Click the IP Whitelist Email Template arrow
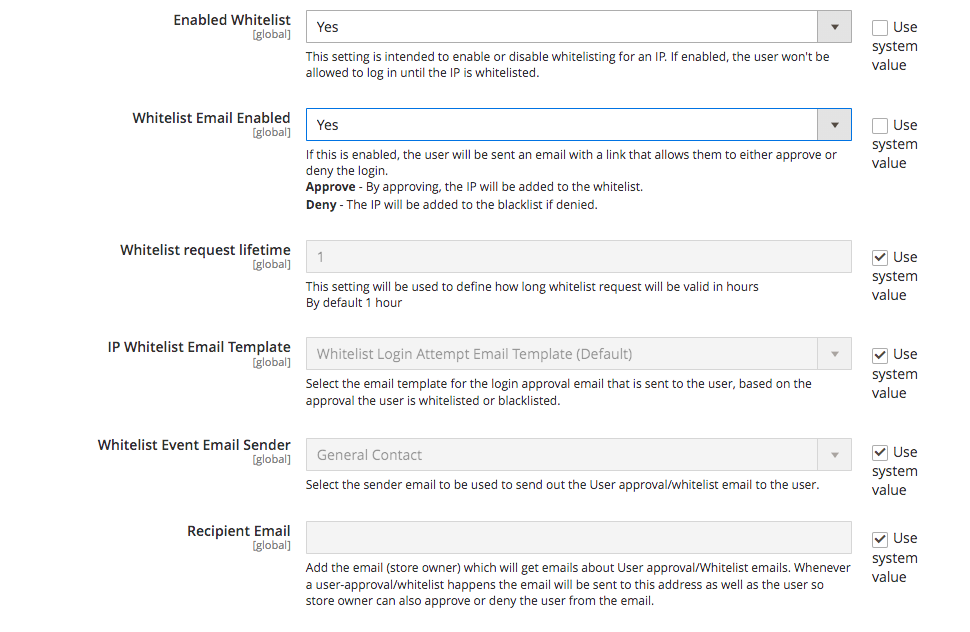Image resolution: width=970 pixels, height=632 pixels. (x=834, y=354)
